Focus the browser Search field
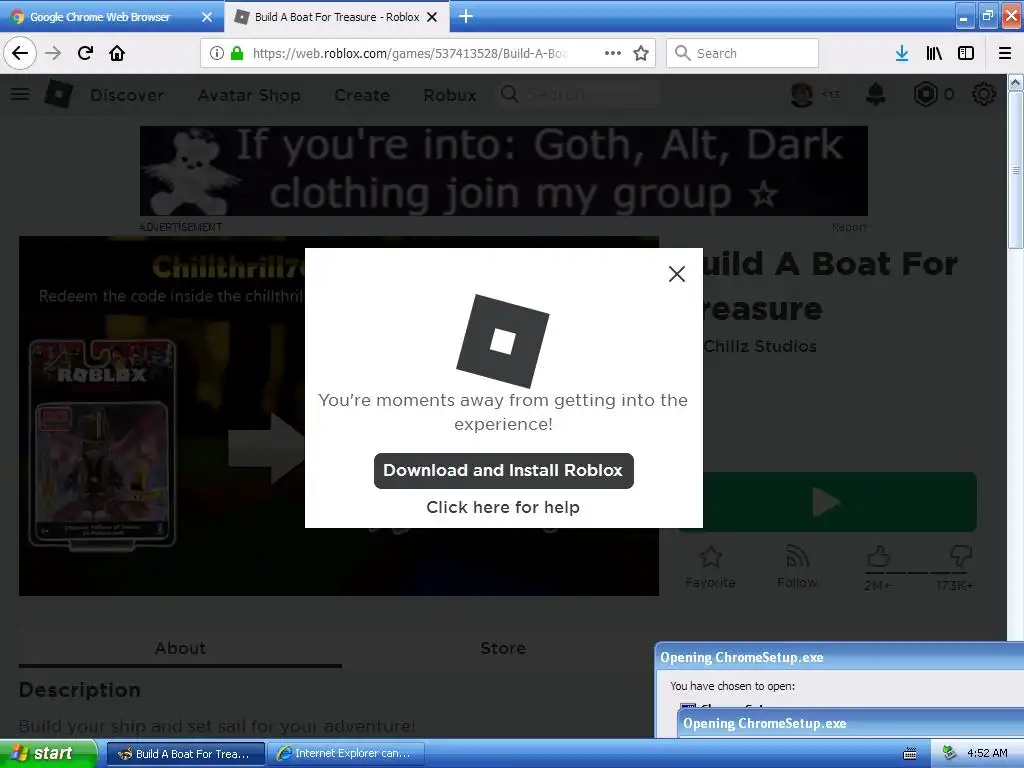Image resolution: width=1024 pixels, height=768 pixels. [743, 53]
